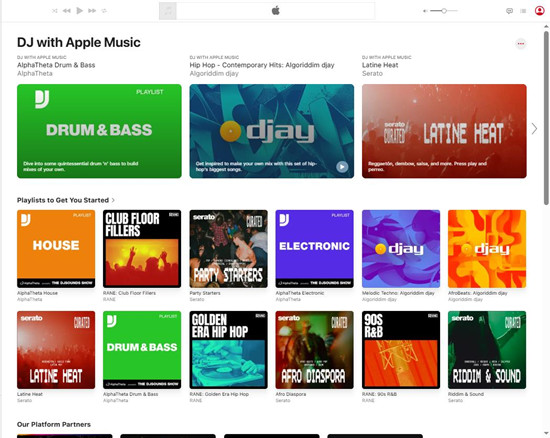Open Club Floor Fillers playlist cover

point(142,249)
